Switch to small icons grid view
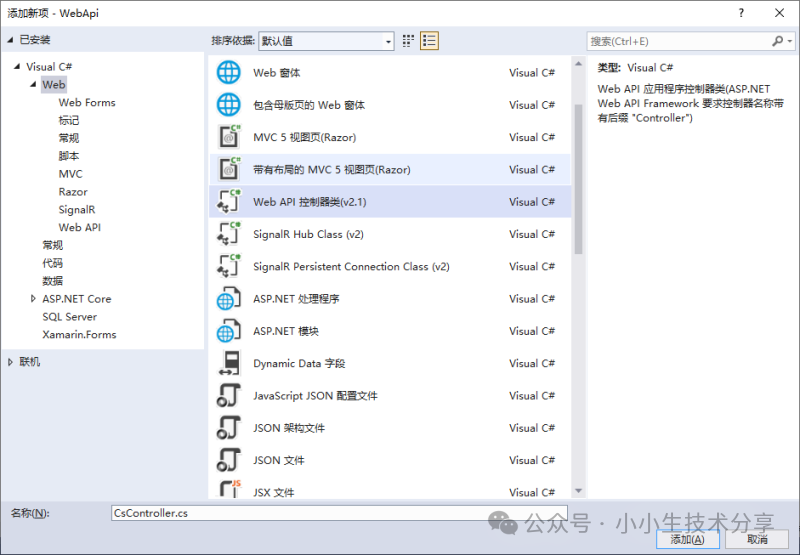Screen dimensions: 800x555 (x=408, y=41)
